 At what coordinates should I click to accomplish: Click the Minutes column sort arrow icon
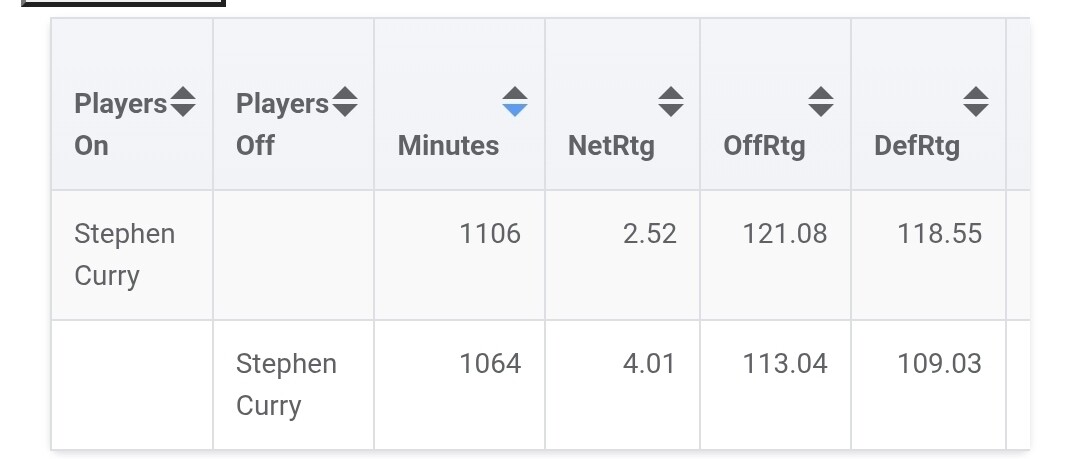click(515, 102)
